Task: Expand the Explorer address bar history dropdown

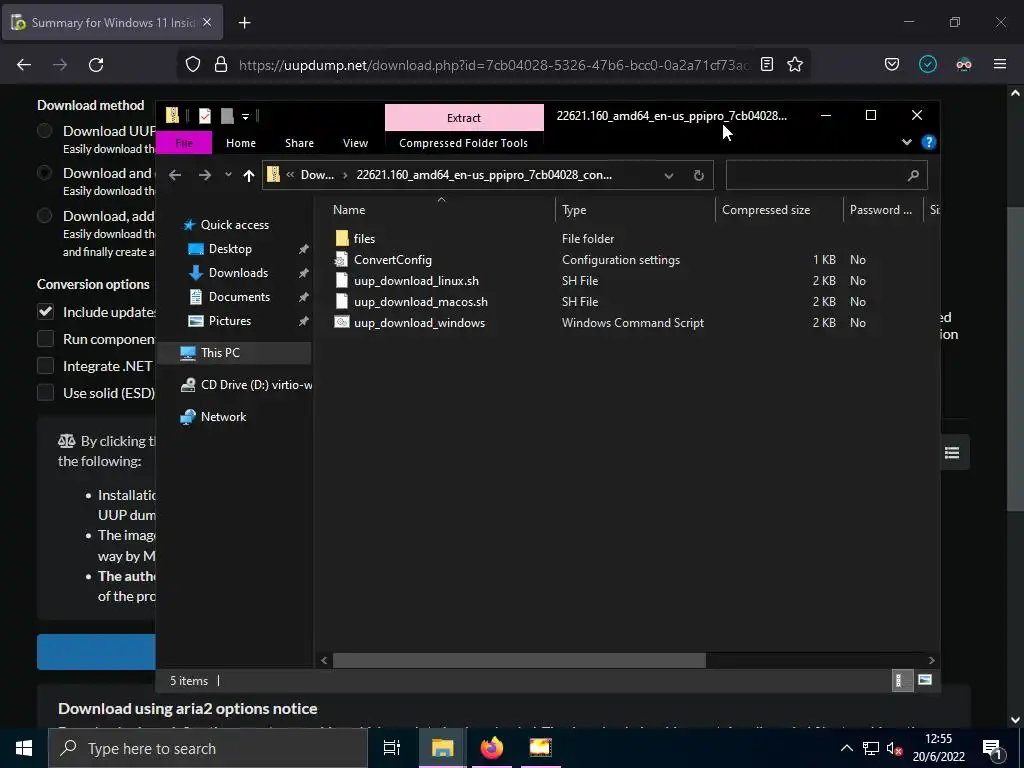Action: pyautogui.click(x=668, y=176)
